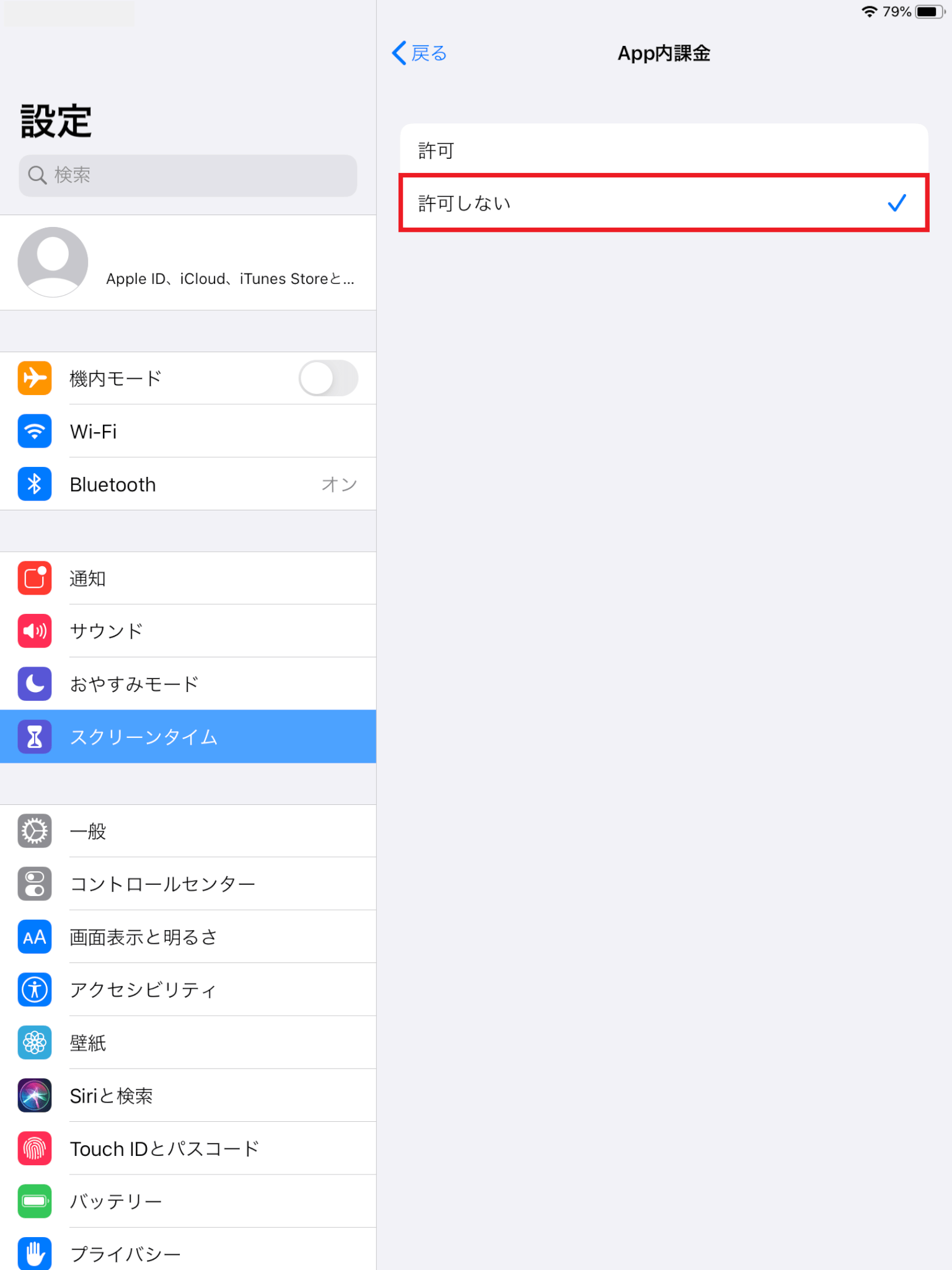
Task: Open the Apple ID account row
Action: pos(188,263)
